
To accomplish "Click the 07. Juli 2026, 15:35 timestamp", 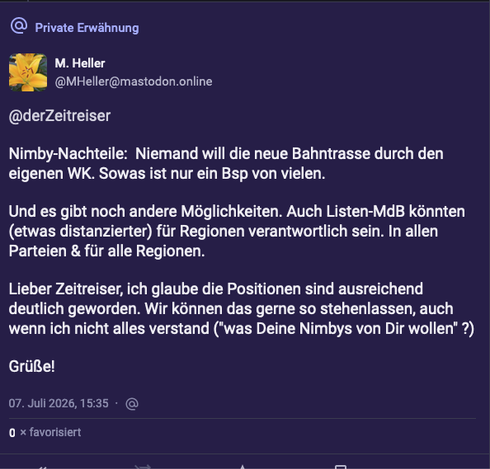I will click(59, 403).
